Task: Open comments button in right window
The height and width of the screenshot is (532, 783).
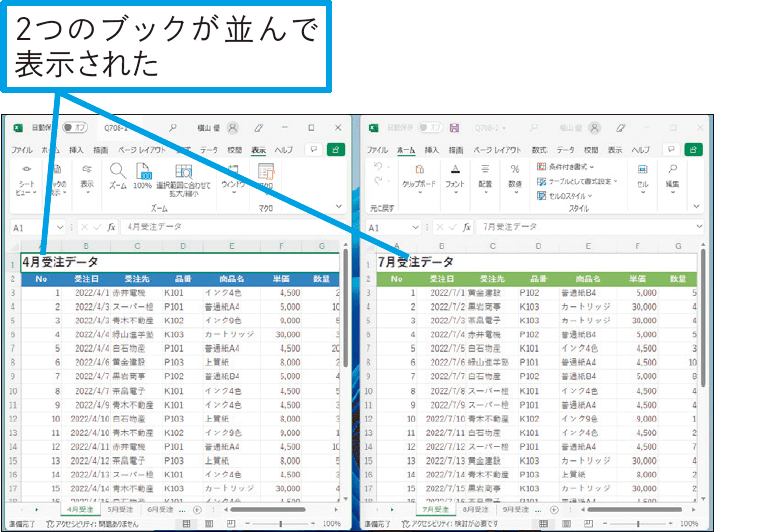Action: click(x=671, y=149)
